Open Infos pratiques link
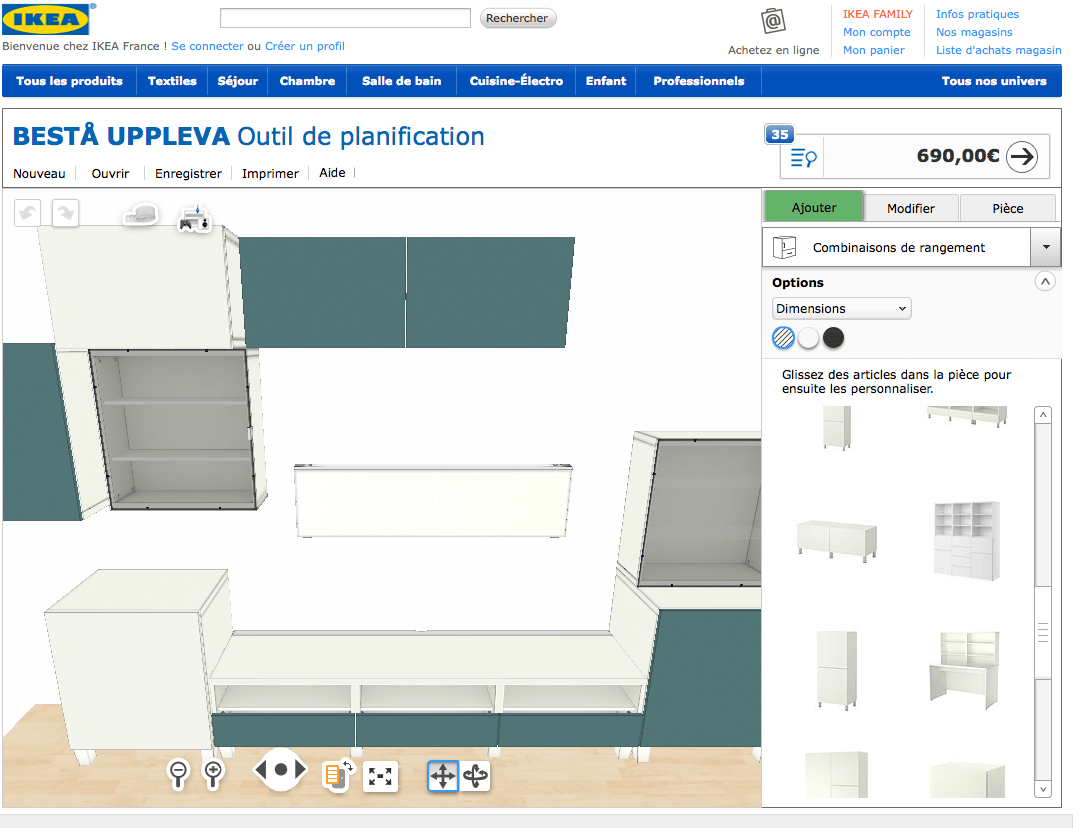Image resolution: width=1081 pixels, height=828 pixels. click(978, 14)
